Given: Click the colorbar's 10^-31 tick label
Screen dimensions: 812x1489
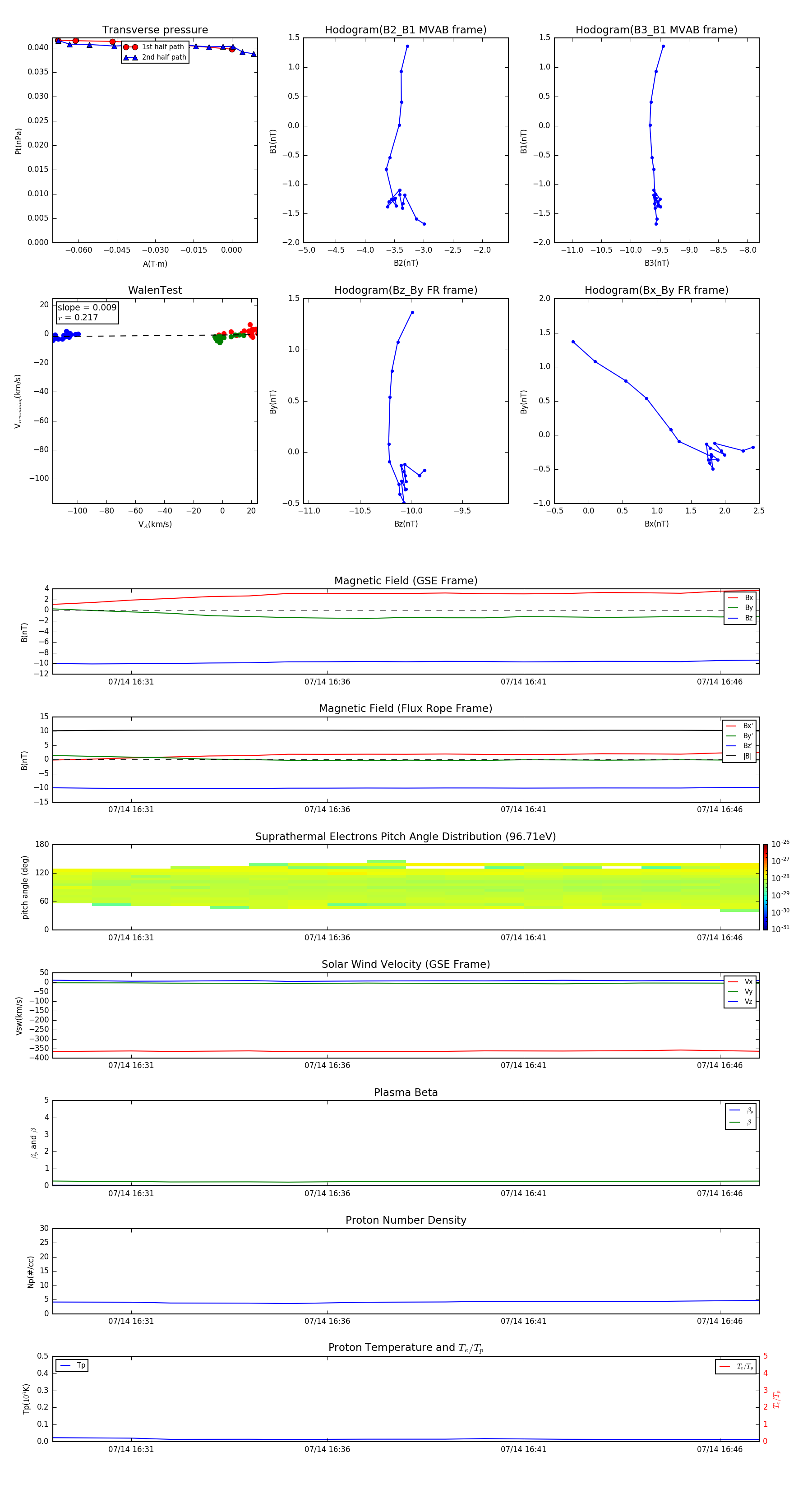Looking at the screenshot, I should click(780, 929).
